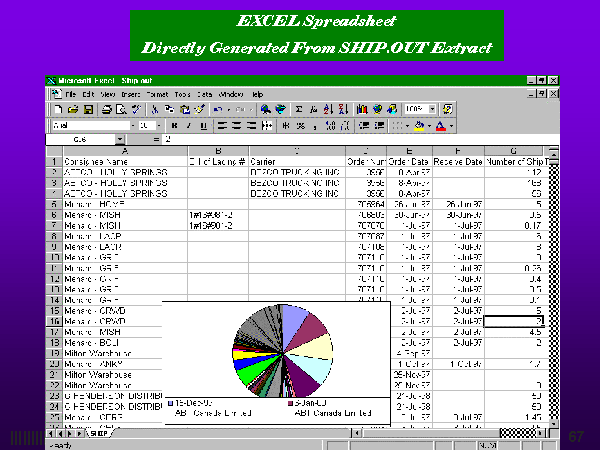Click the Open file folder icon
600x450 pixels.
72,109
